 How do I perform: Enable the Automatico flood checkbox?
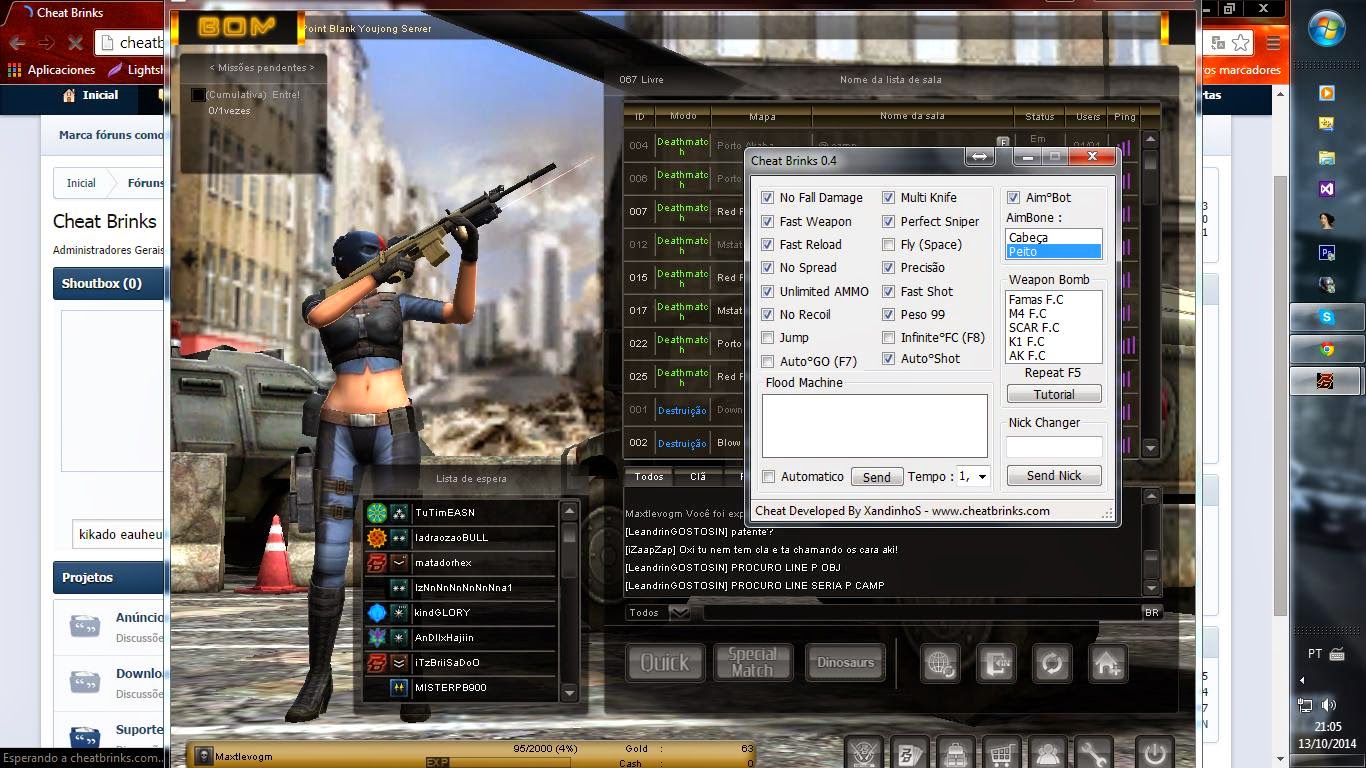[x=768, y=477]
